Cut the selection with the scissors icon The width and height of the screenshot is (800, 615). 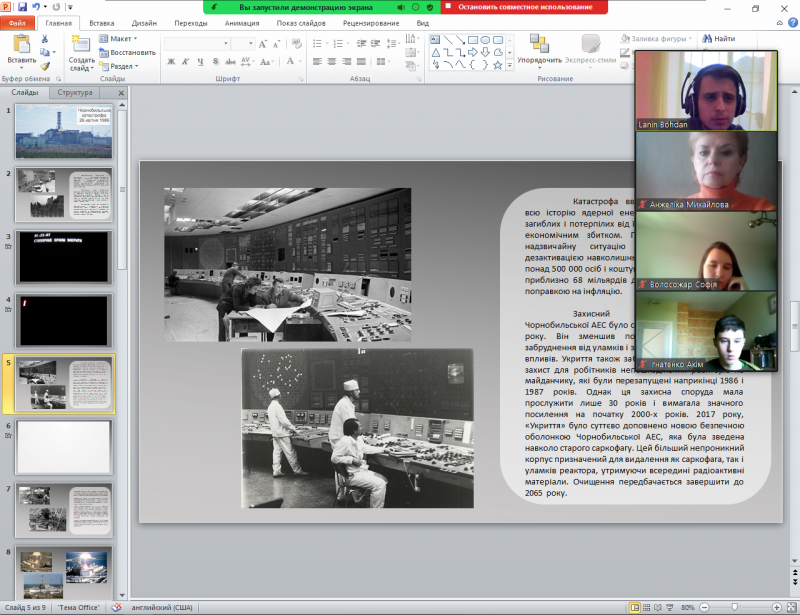[x=45, y=39]
